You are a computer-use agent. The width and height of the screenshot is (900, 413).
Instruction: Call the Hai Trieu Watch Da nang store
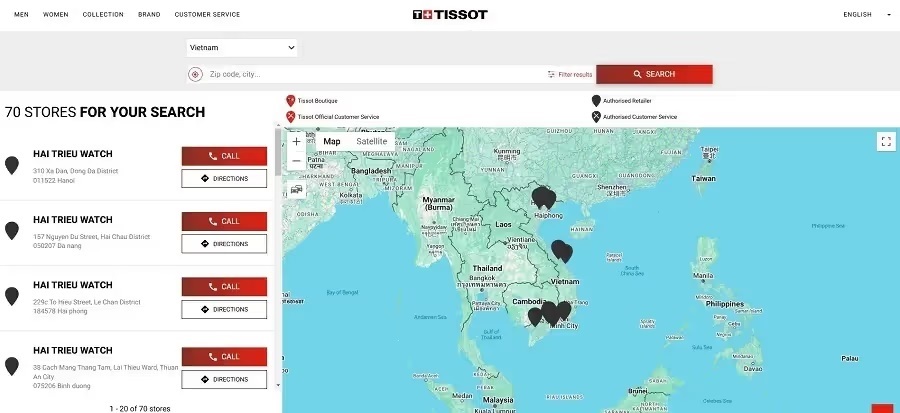coord(224,221)
